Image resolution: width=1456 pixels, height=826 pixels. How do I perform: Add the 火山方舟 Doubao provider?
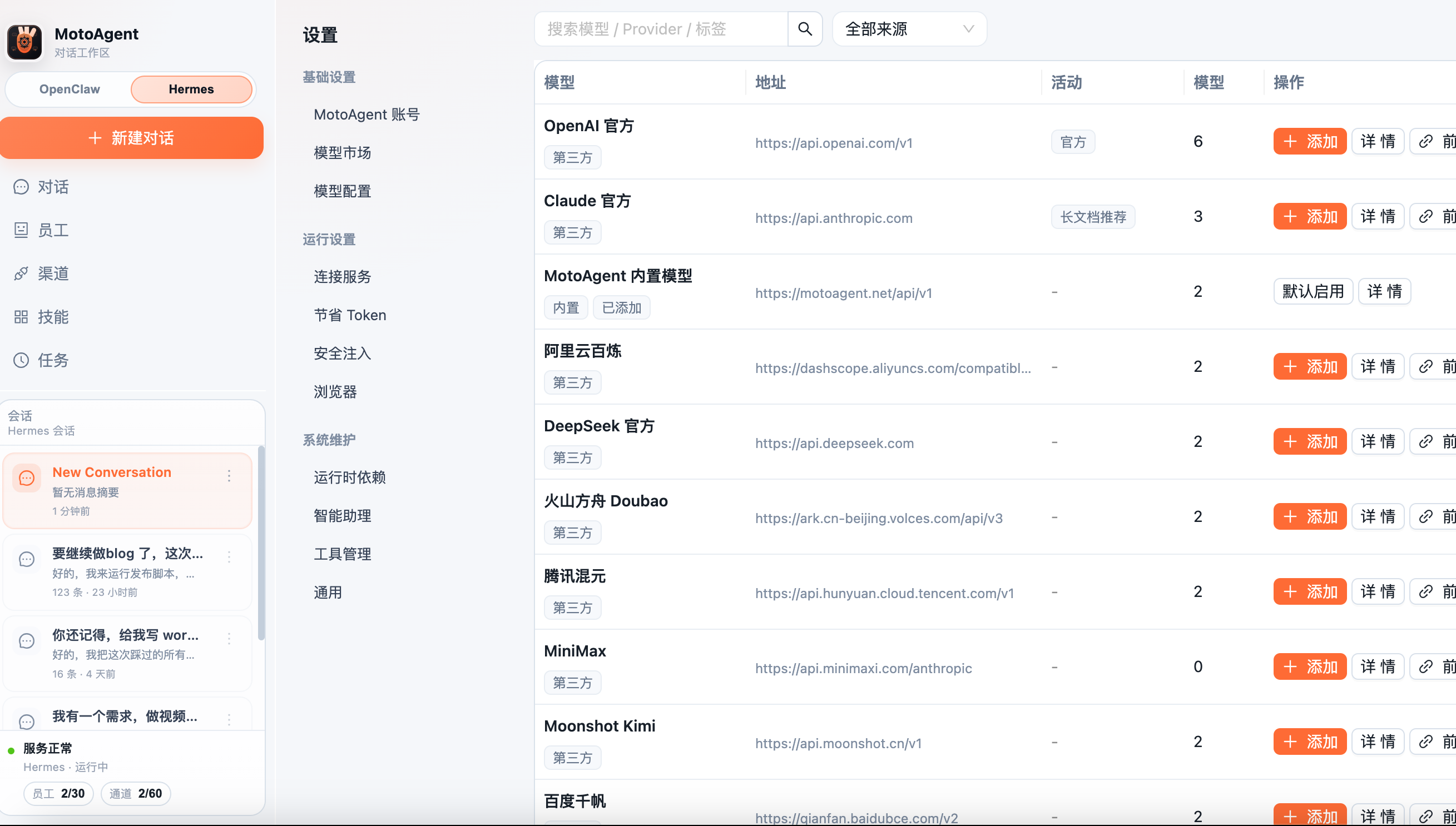(1310, 516)
